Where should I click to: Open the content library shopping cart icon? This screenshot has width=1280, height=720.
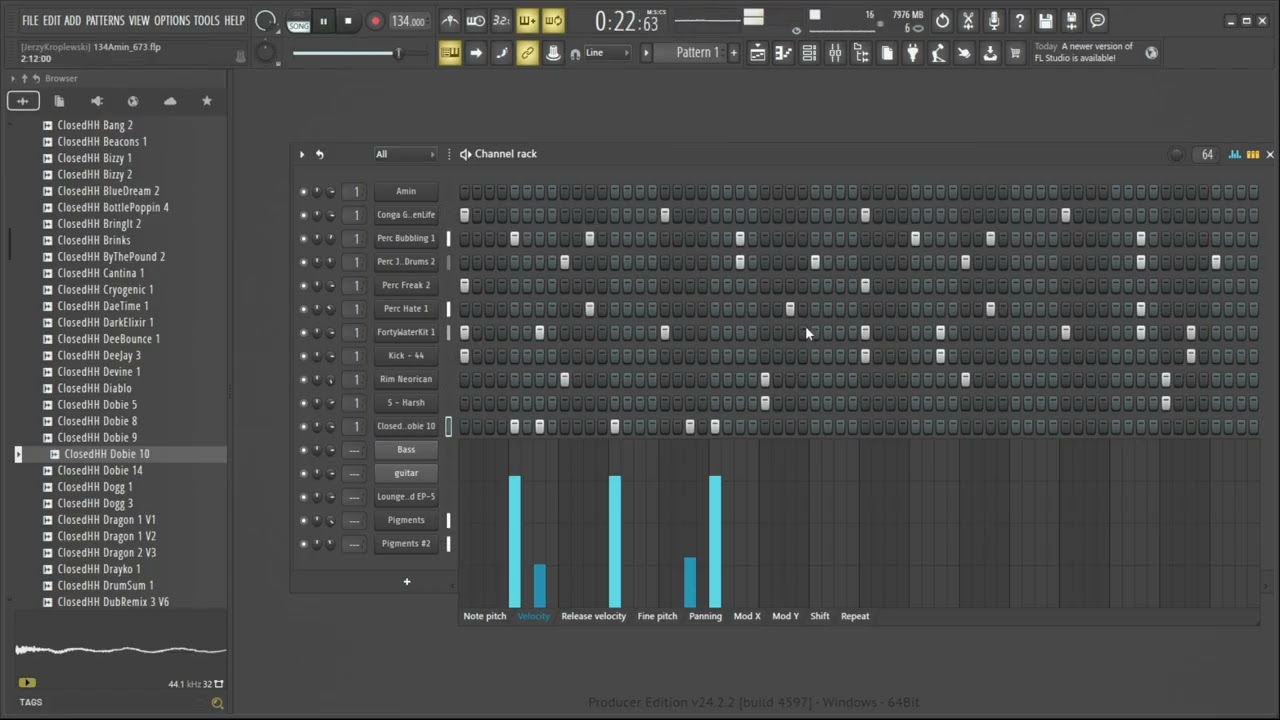[x=1016, y=53]
